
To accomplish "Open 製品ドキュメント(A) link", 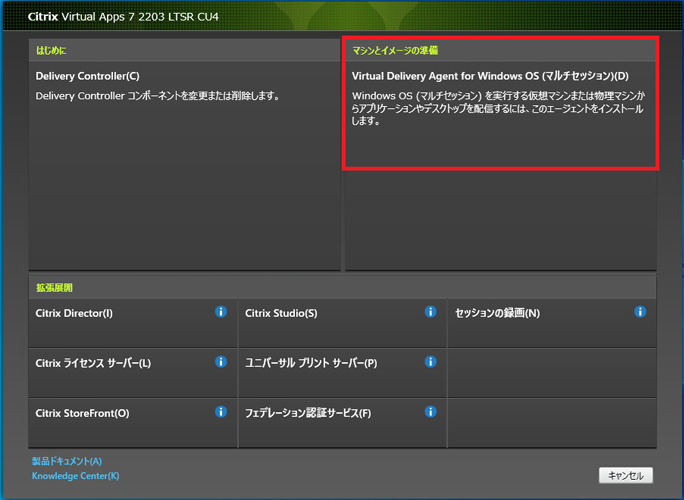I will click(67, 461).
